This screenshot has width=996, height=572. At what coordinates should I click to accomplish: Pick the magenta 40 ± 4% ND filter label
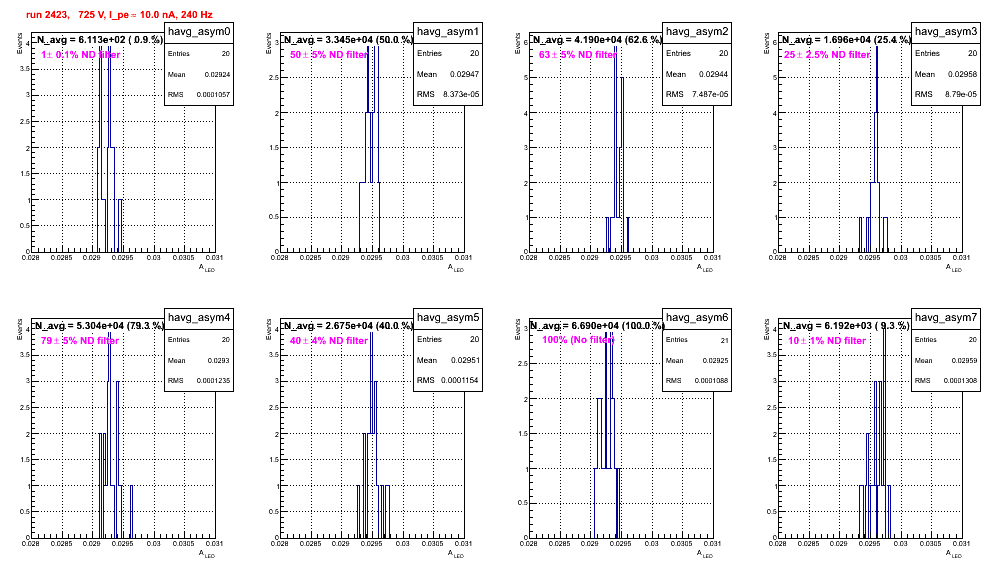[329, 341]
